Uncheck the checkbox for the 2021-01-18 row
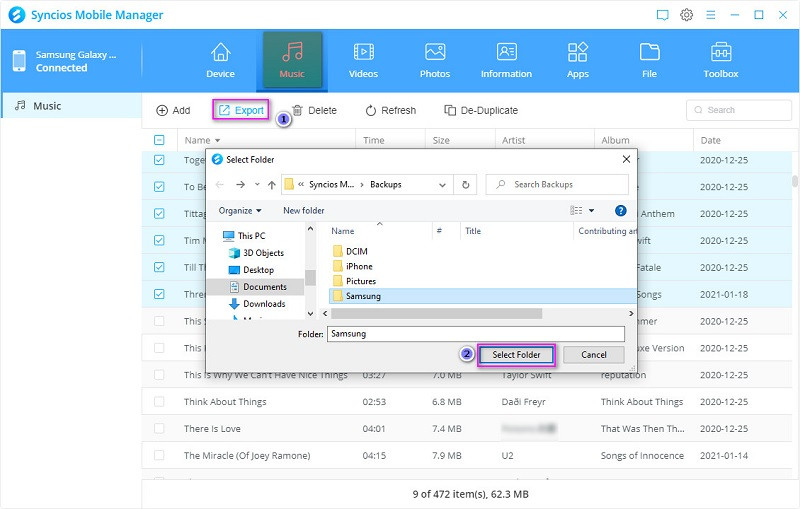This screenshot has width=800, height=509. pyautogui.click(x=159, y=294)
